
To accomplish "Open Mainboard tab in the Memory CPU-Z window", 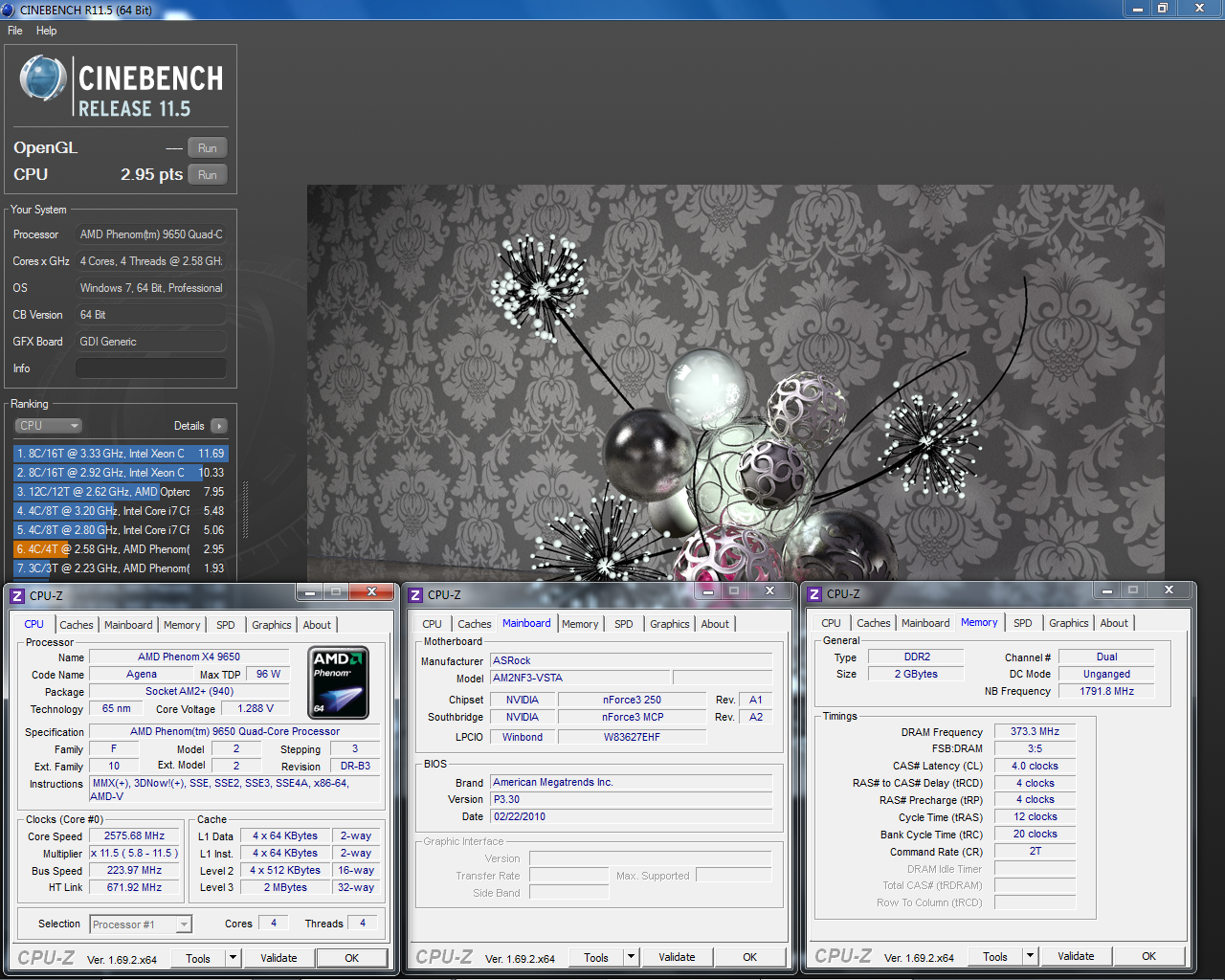I will tap(925, 623).
